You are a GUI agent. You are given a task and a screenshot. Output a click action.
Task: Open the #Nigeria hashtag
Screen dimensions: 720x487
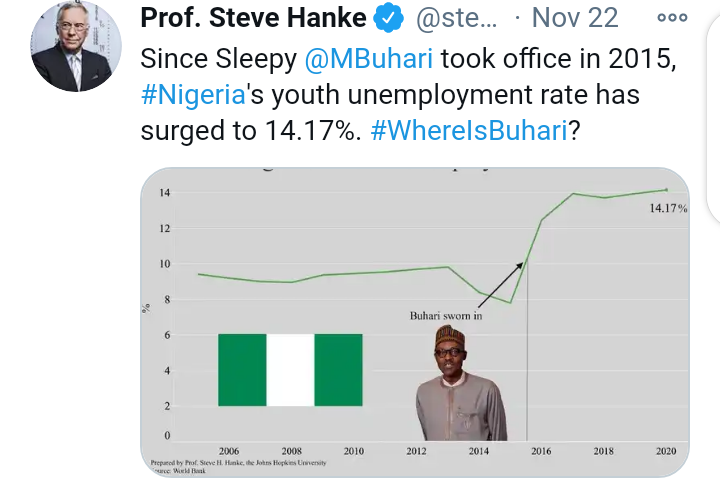[193, 95]
